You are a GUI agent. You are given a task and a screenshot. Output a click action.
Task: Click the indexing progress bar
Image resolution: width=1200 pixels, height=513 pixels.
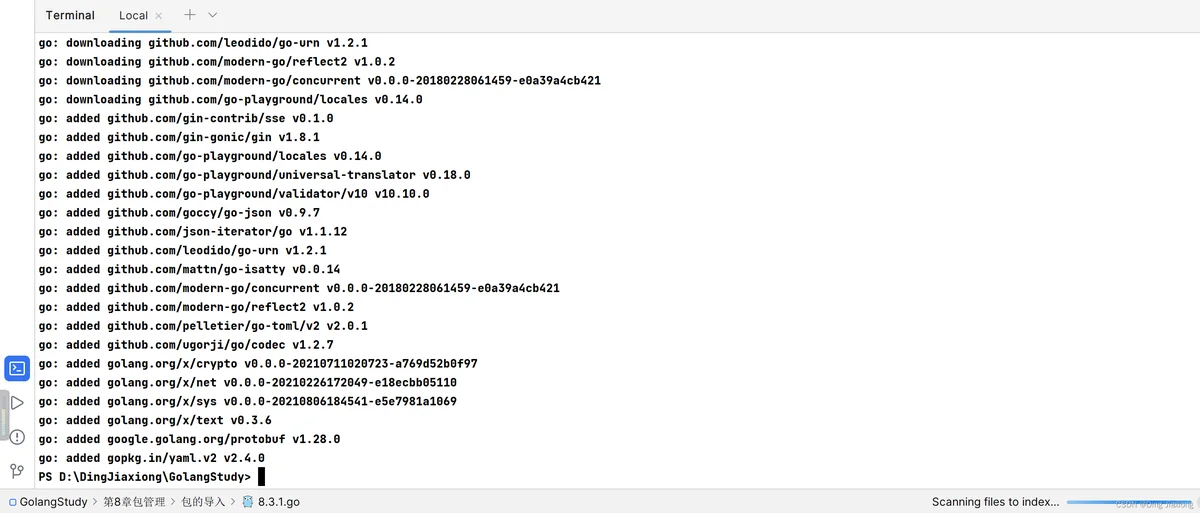pyautogui.click(x=1128, y=502)
